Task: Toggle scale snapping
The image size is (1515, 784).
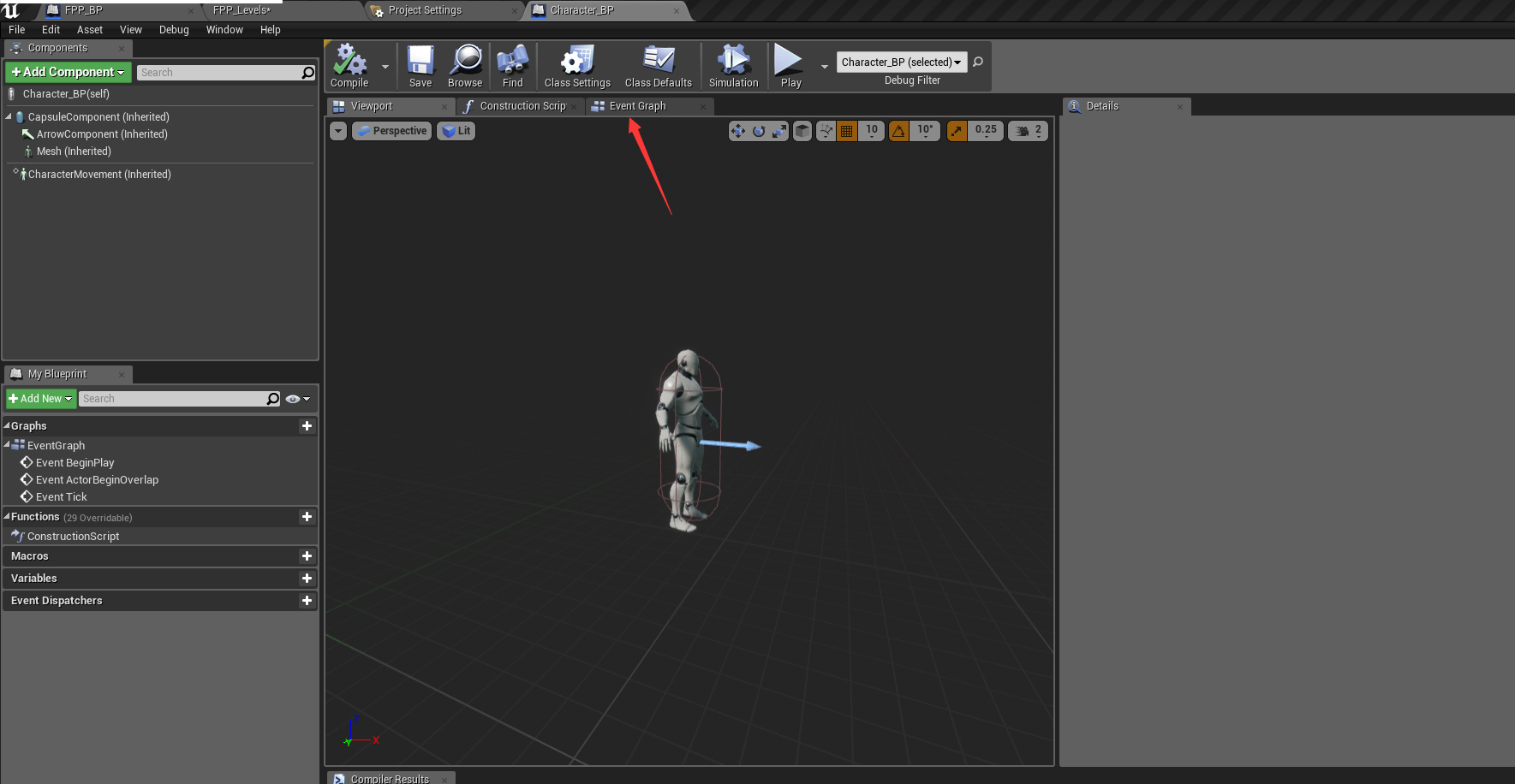Action: pyautogui.click(x=956, y=130)
